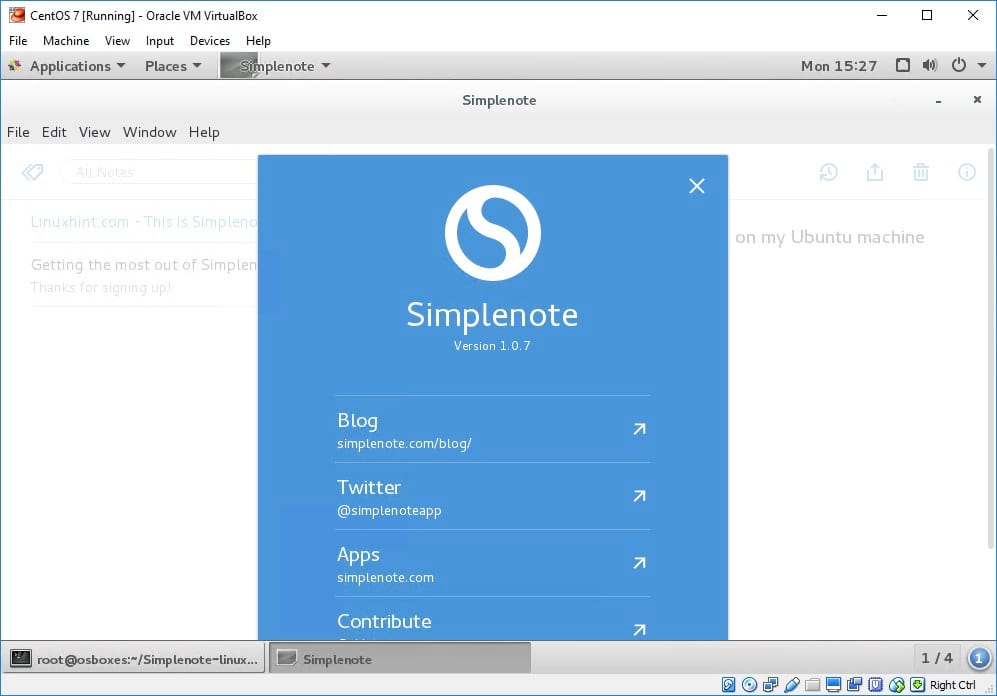Click the power icon in GNOME top bar
The height and width of the screenshot is (696, 997).
point(959,65)
